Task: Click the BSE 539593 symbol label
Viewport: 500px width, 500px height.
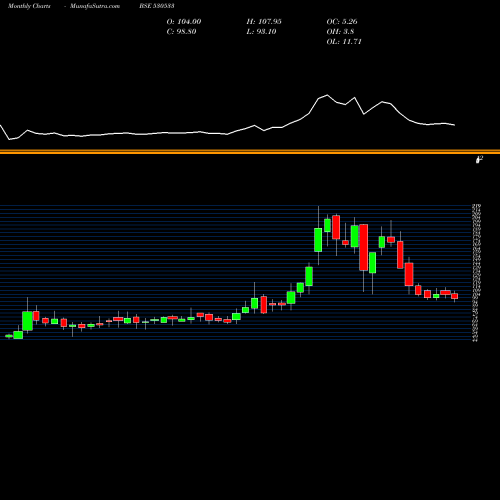Action: click(x=157, y=6)
